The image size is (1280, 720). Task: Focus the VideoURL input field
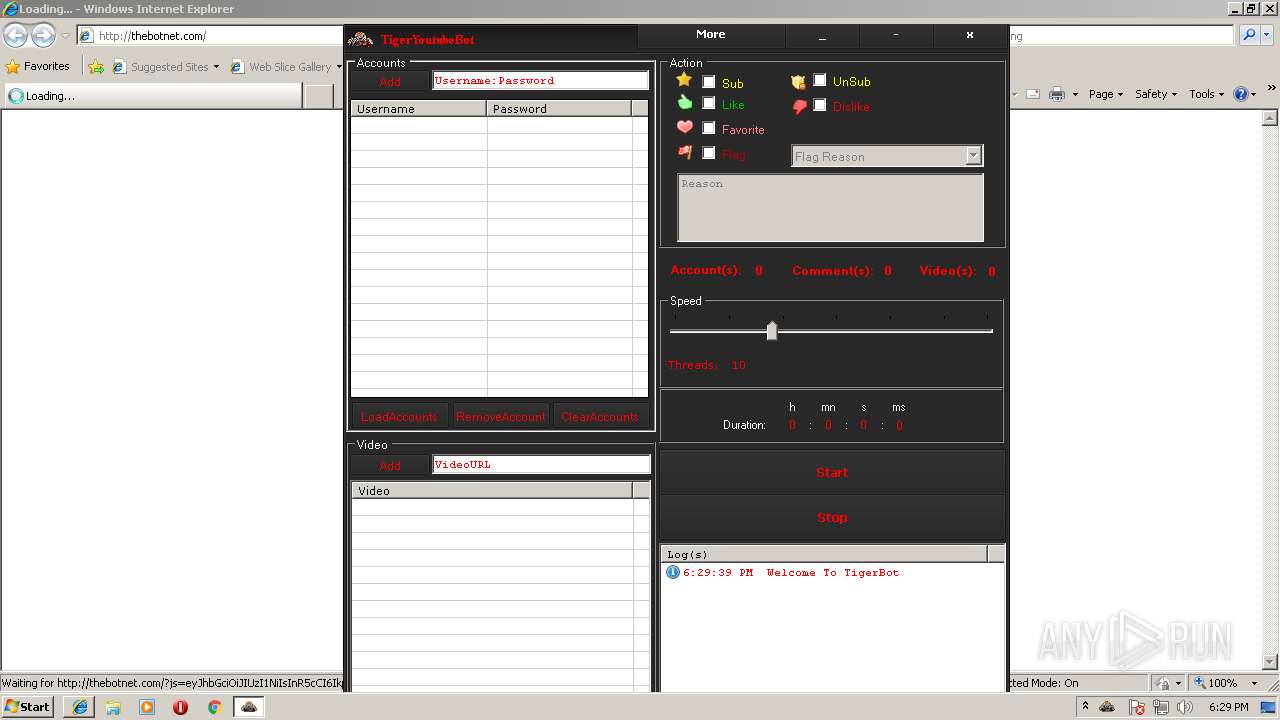click(541, 464)
